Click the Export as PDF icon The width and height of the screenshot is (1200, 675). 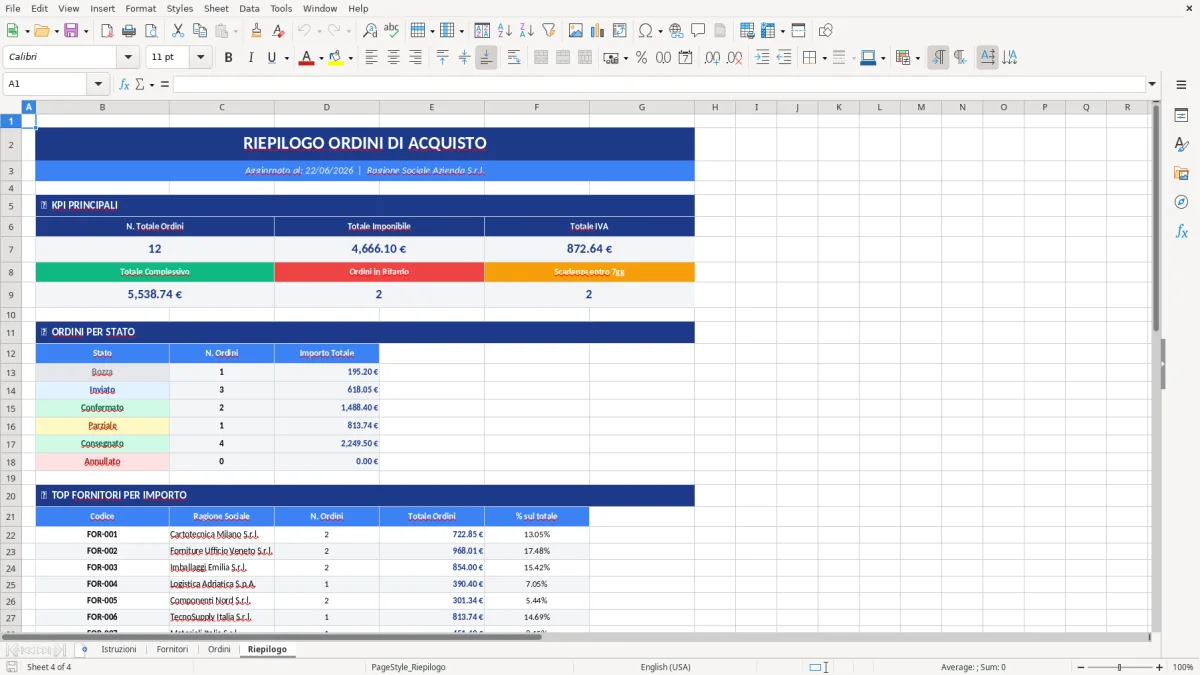pos(107,31)
